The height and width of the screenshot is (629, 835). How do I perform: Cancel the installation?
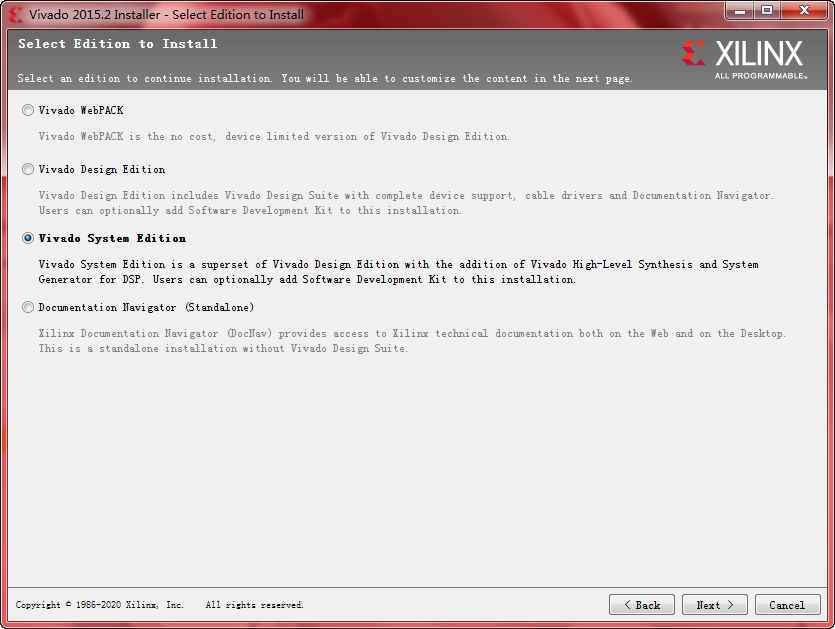tap(788, 605)
